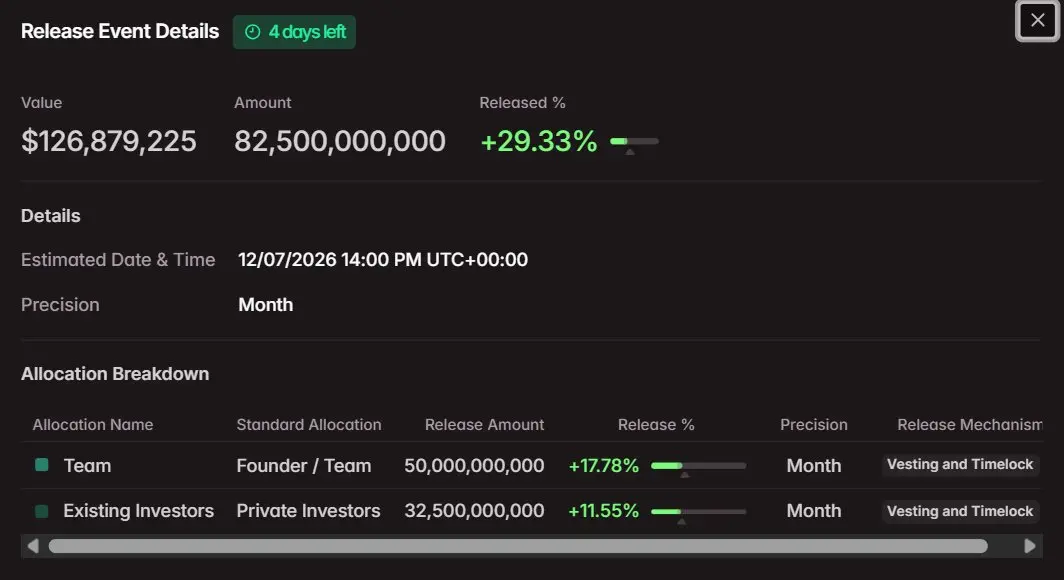Select the Team row's Vesting and Timelock tag

pyautogui.click(x=960, y=465)
